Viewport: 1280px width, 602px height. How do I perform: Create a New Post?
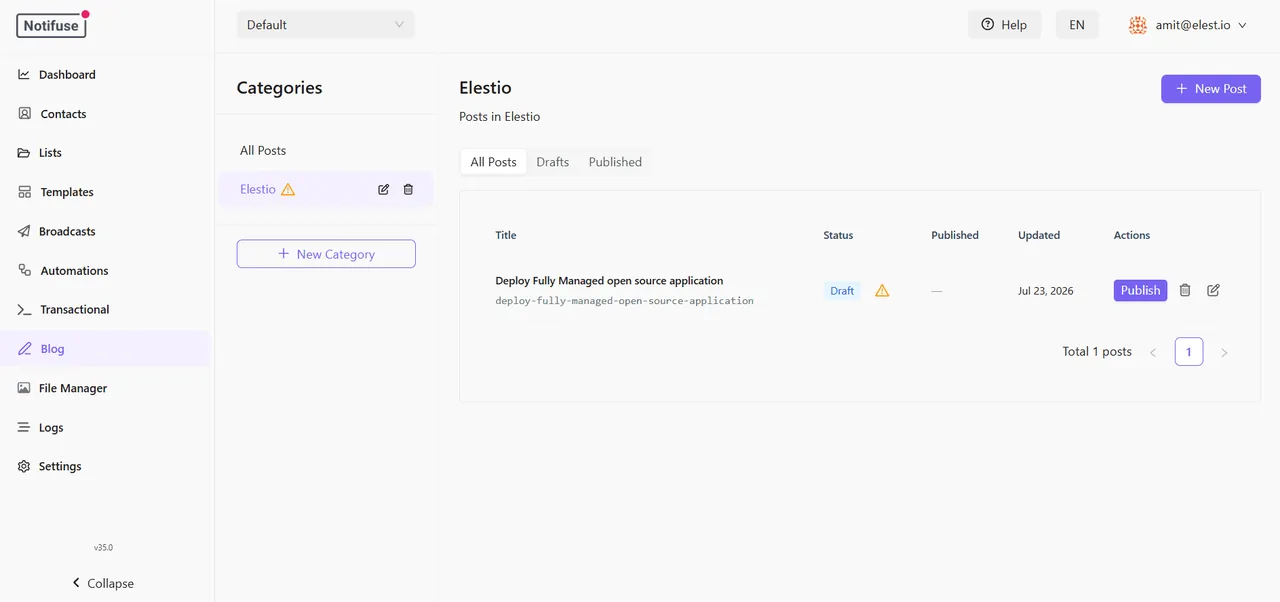coord(1210,88)
